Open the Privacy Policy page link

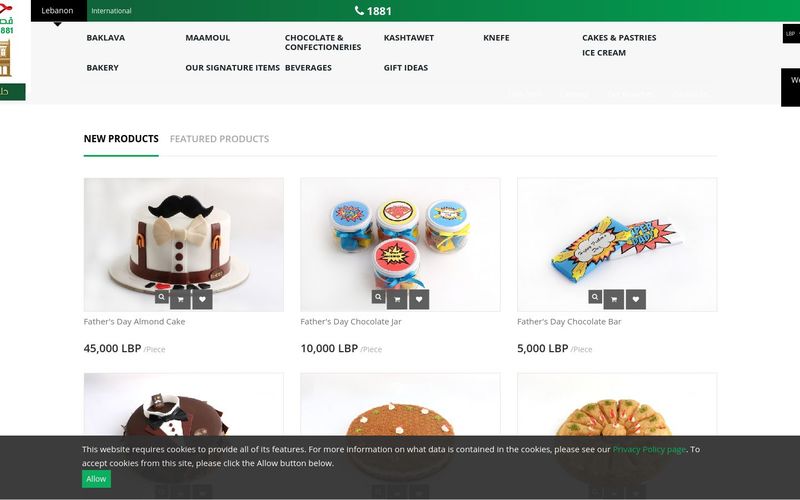click(x=649, y=449)
